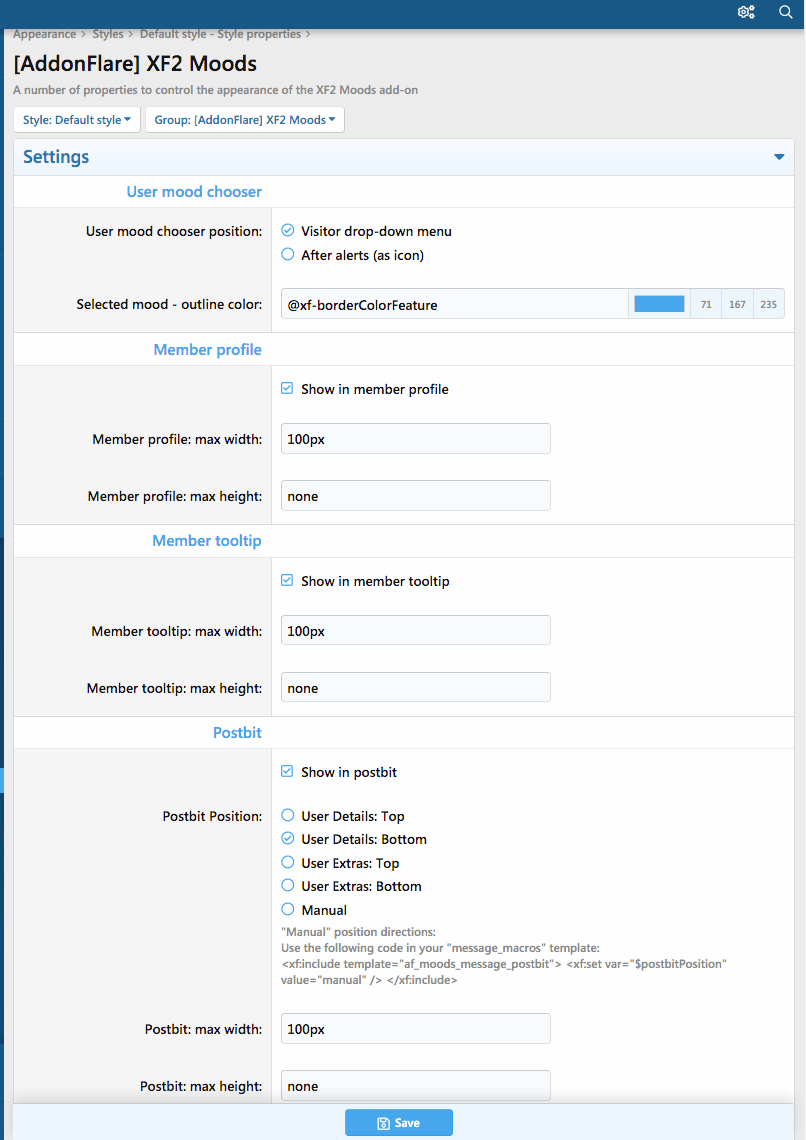Click the Save button
The height and width of the screenshot is (1140, 806).
[398, 1123]
